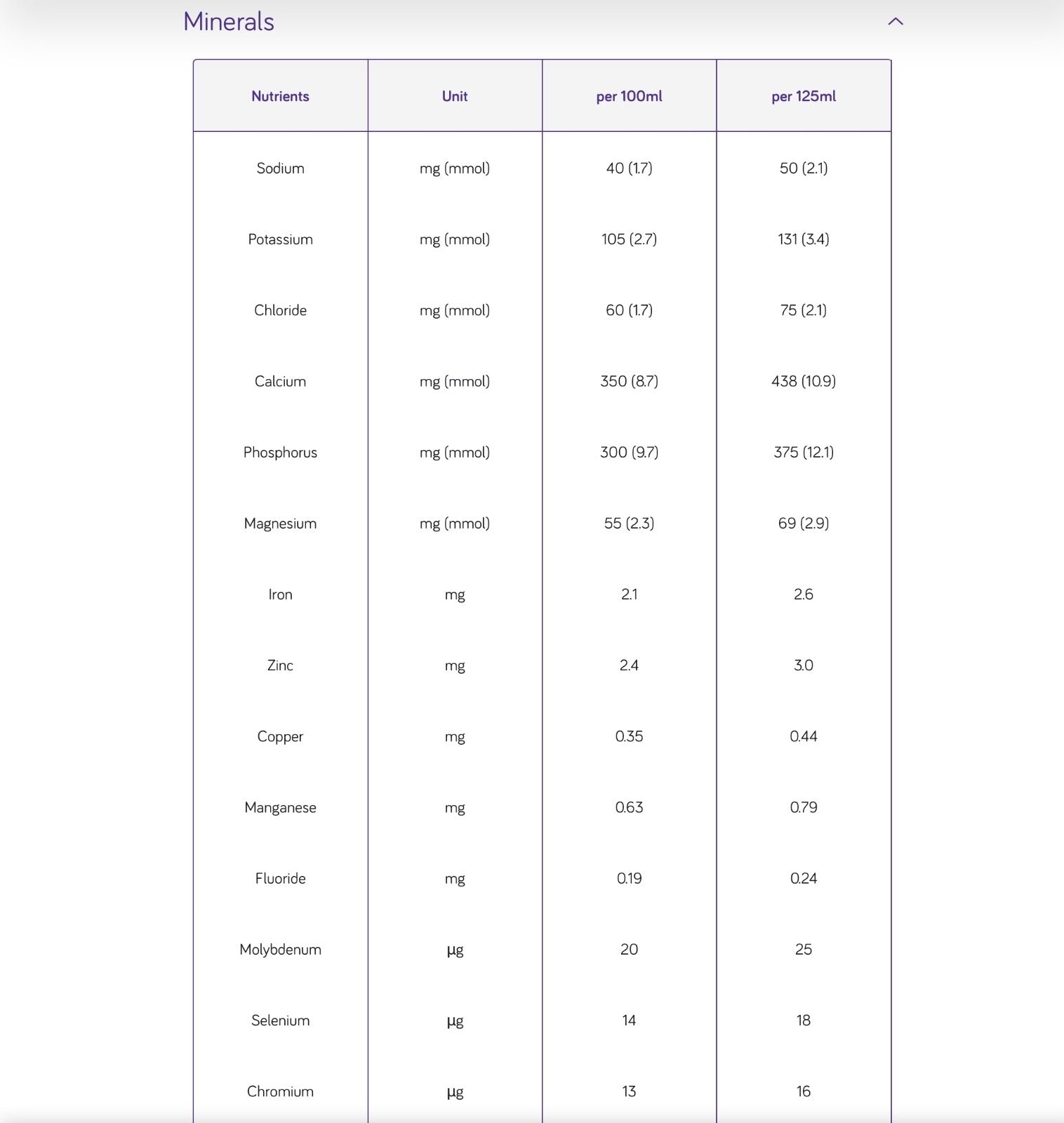Click the Phosphorus per 125ml value 375 (12.1)
Image resolution: width=1064 pixels, height=1123 pixels.
(804, 452)
